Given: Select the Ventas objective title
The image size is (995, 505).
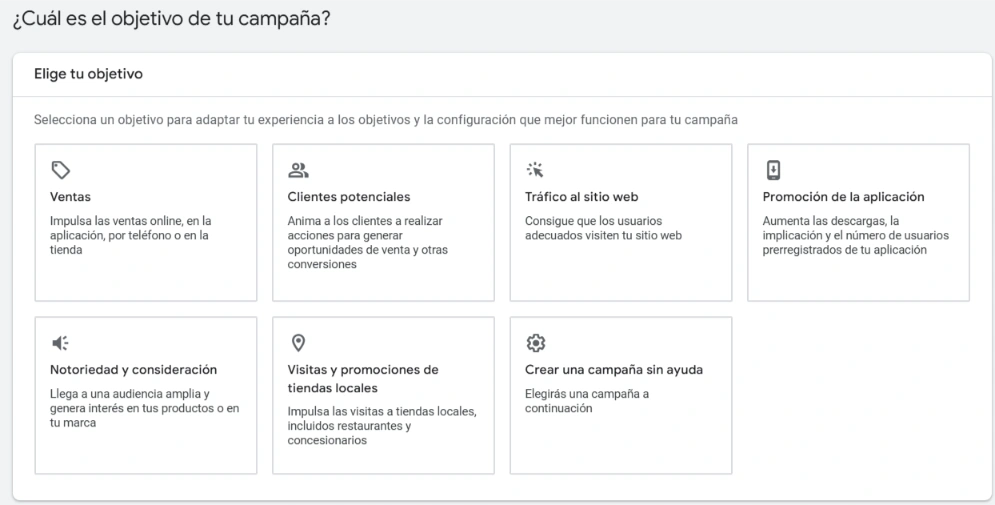Looking at the screenshot, I should pyautogui.click(x=70, y=197).
